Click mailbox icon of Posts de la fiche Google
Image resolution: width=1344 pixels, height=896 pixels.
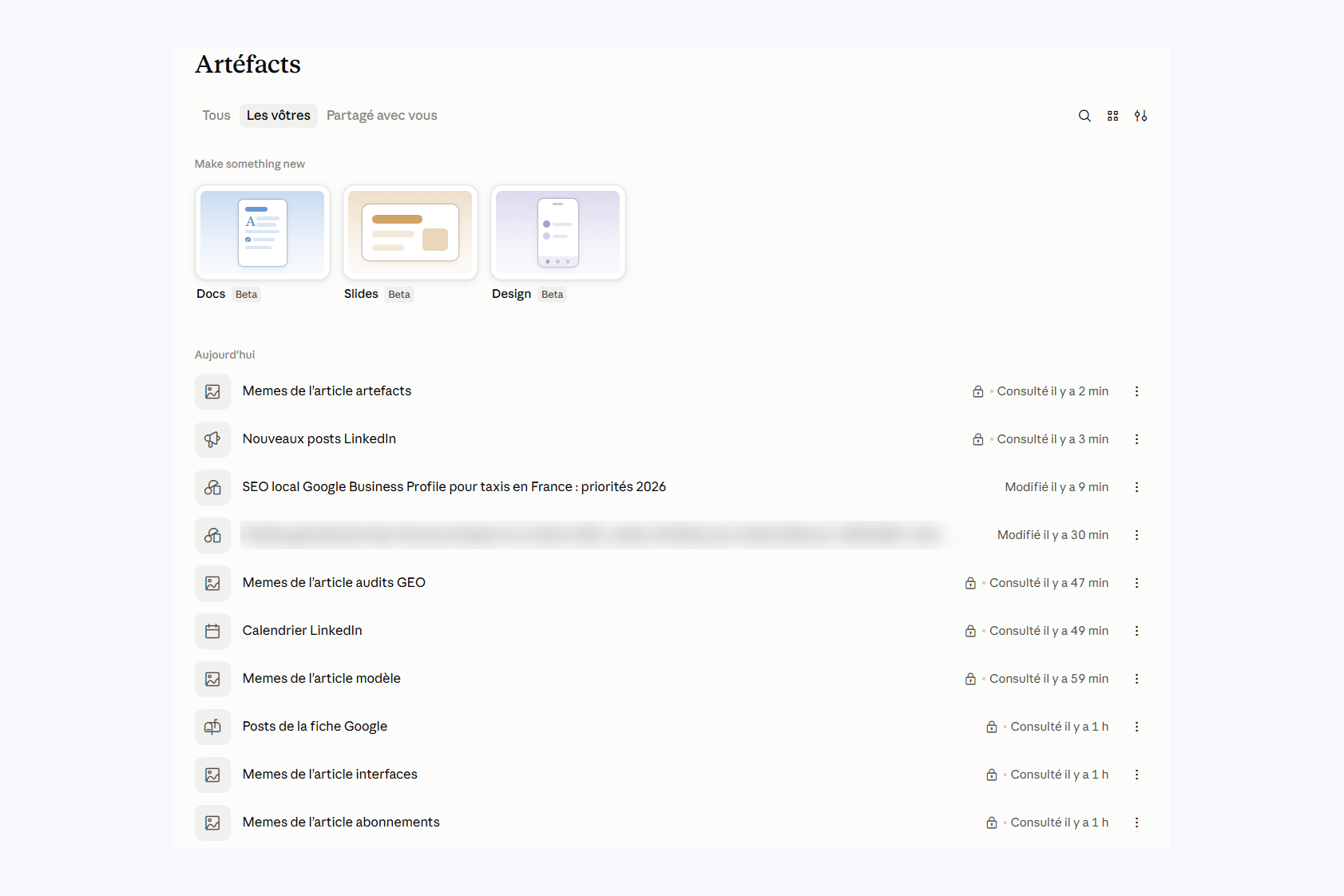[x=212, y=727]
